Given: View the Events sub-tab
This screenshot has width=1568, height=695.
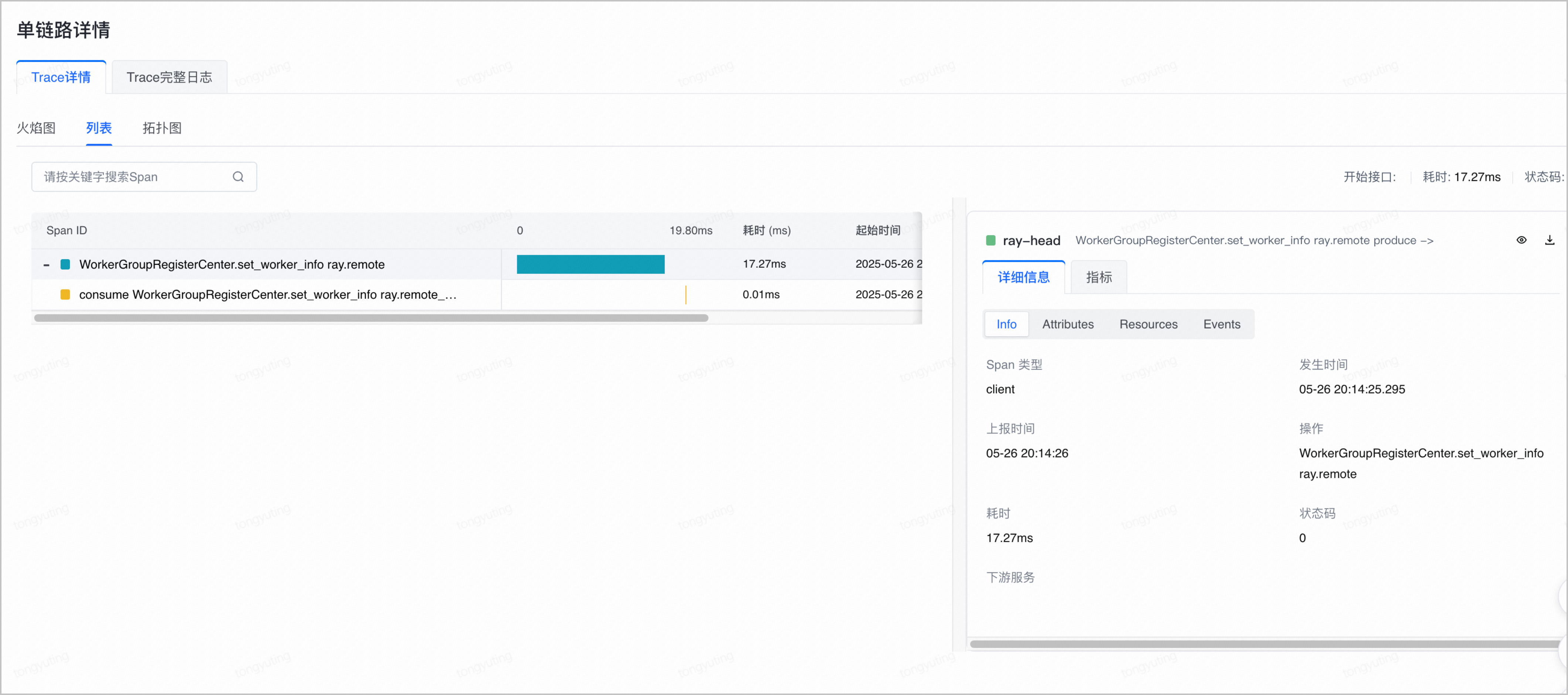Looking at the screenshot, I should (x=1221, y=324).
